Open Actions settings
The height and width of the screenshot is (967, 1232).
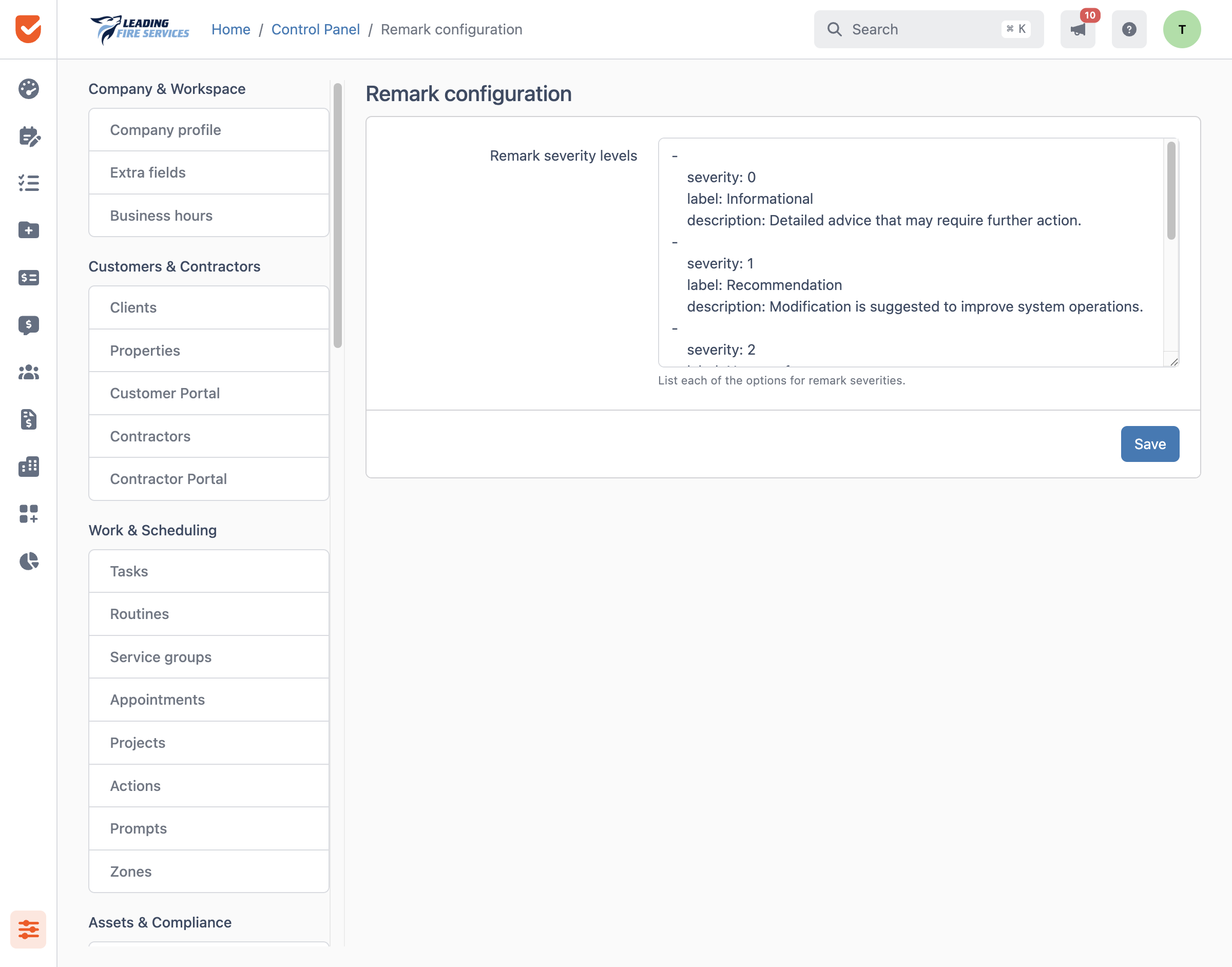(x=208, y=786)
